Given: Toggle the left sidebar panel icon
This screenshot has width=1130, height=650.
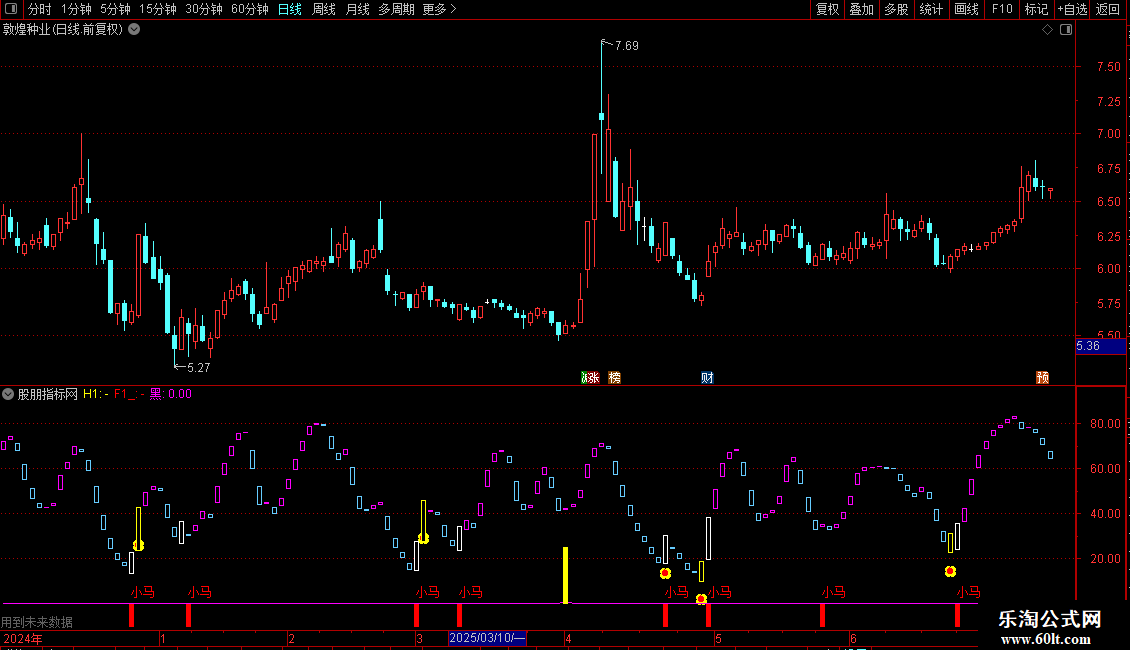Looking at the screenshot, I should click(11, 9).
